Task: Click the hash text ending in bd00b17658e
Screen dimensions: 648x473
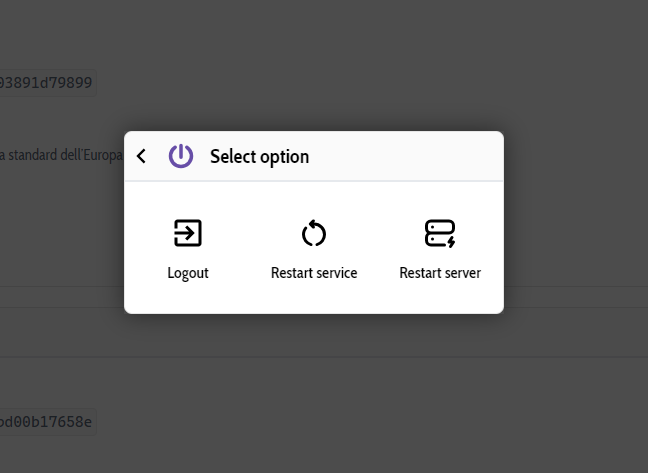Action: (47, 422)
